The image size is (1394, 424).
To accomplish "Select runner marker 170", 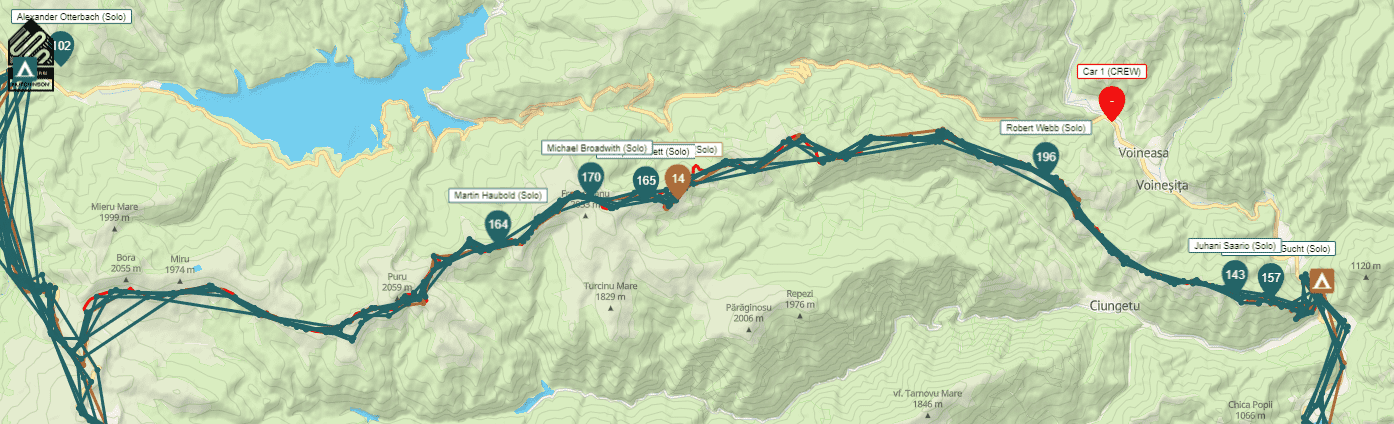I will [590, 178].
